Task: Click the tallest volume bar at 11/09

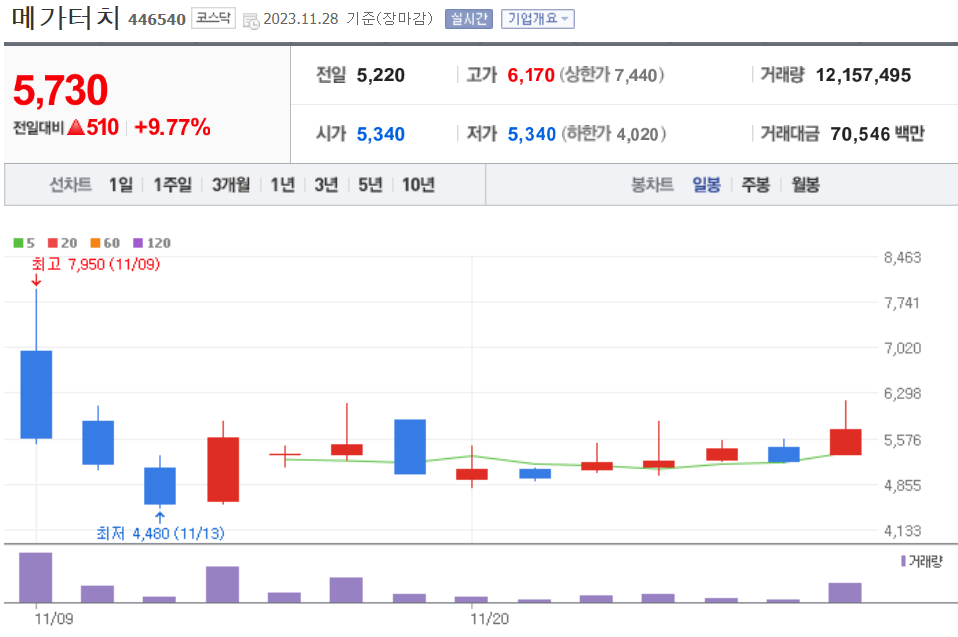Action: pos(35,577)
